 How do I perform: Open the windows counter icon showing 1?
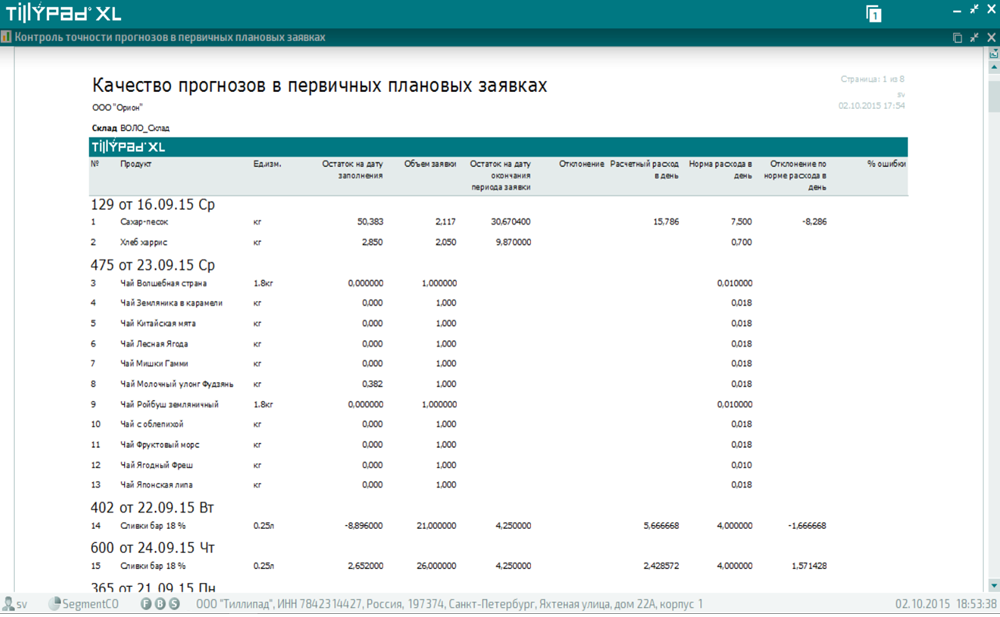click(874, 14)
